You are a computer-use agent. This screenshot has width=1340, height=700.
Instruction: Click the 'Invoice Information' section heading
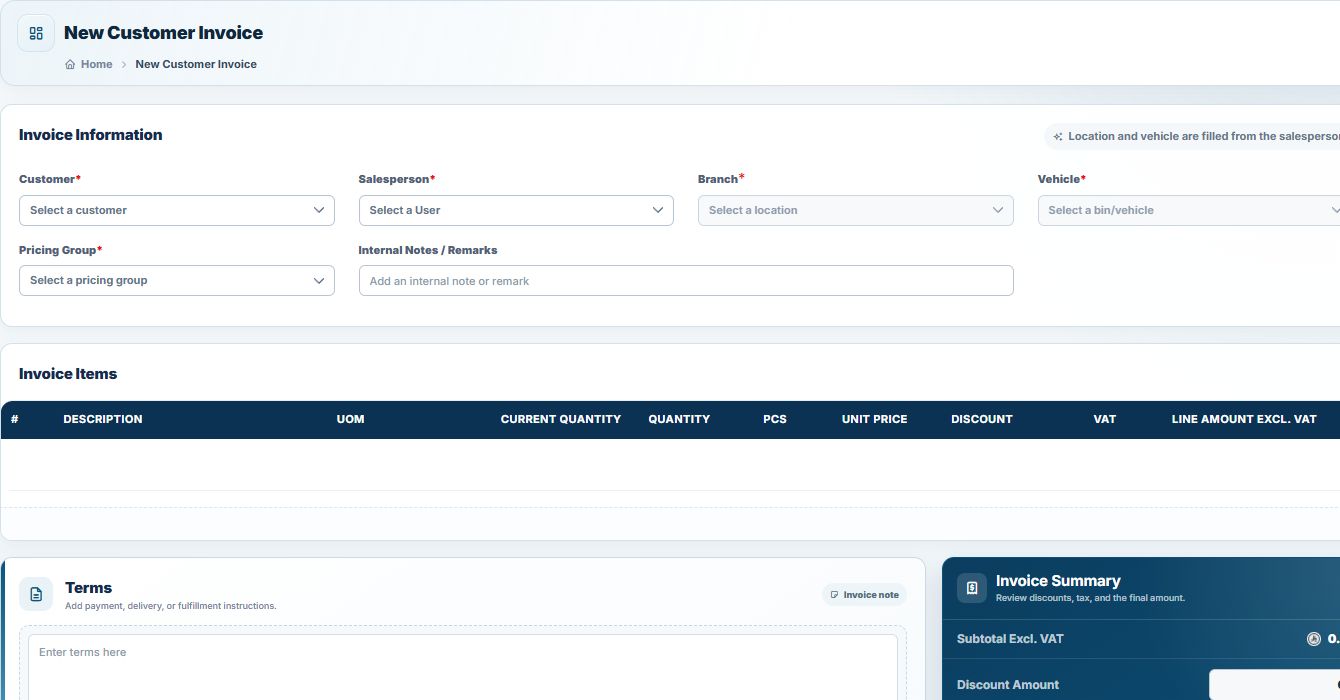(x=91, y=135)
